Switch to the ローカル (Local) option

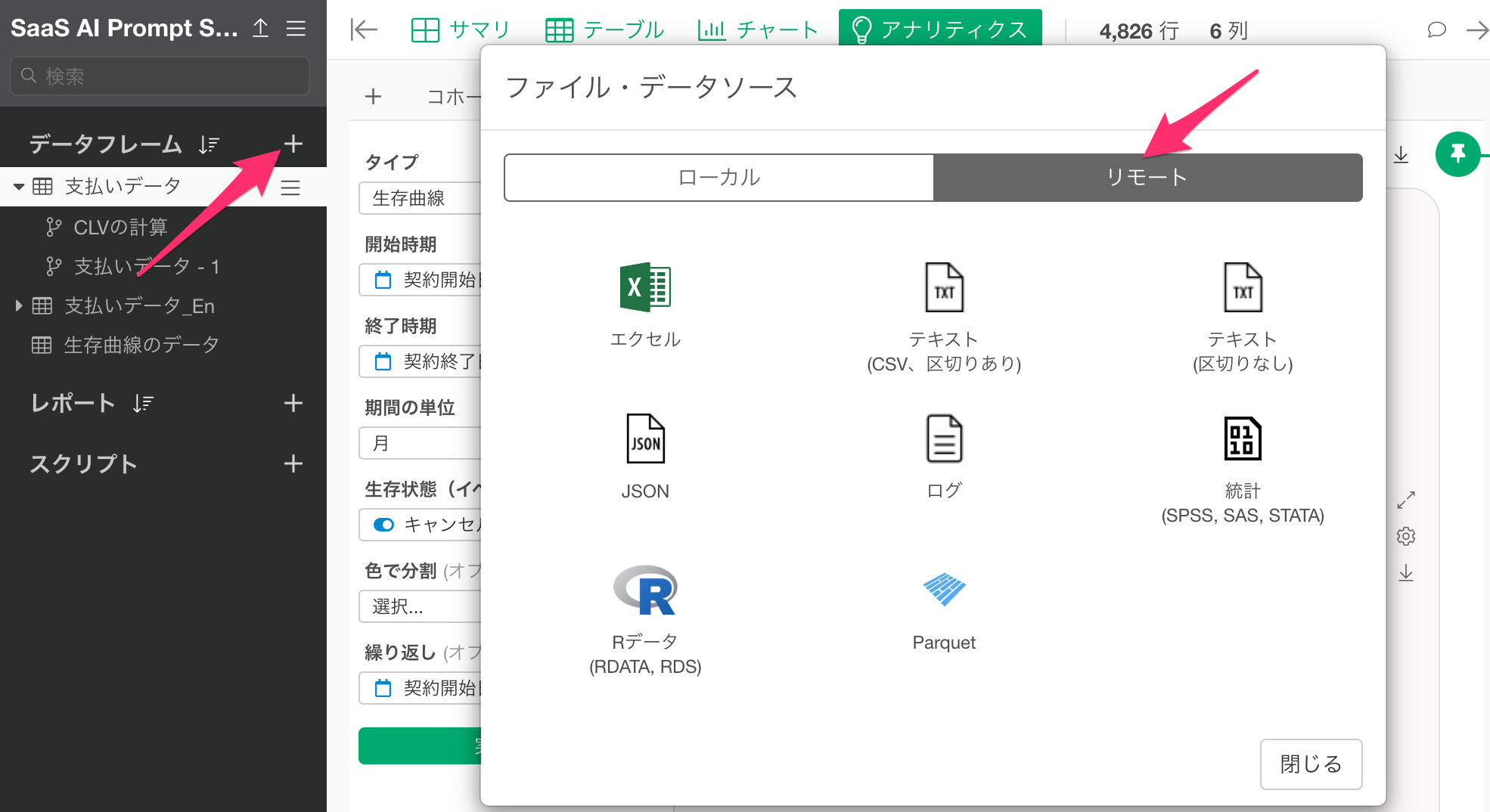pos(719,178)
